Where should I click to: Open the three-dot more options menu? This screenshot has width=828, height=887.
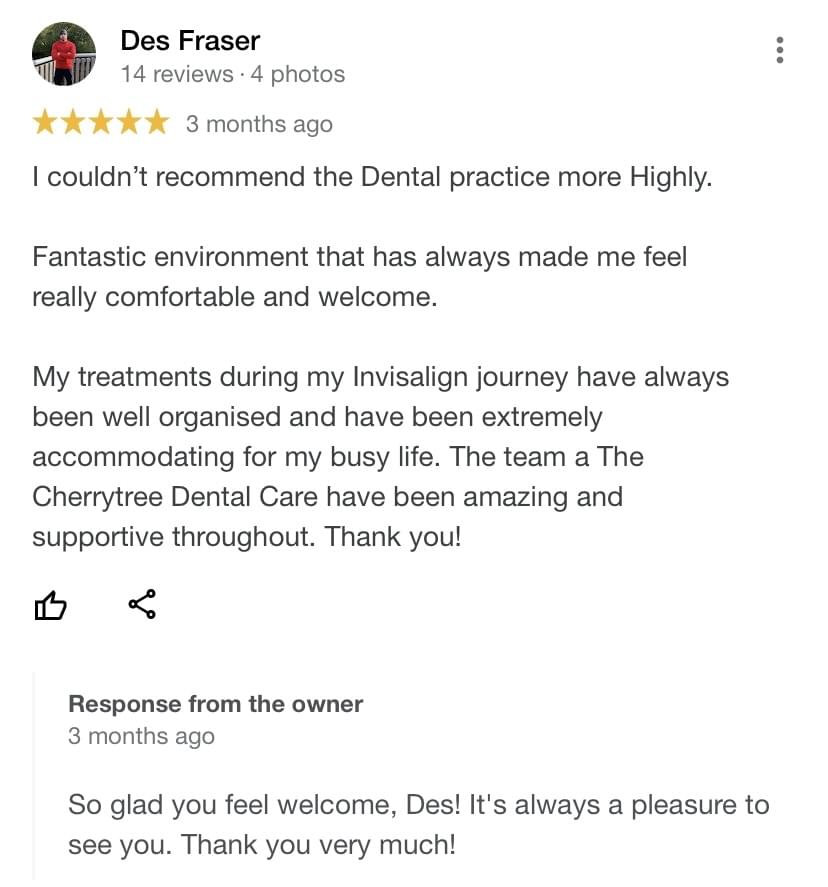coord(780,50)
